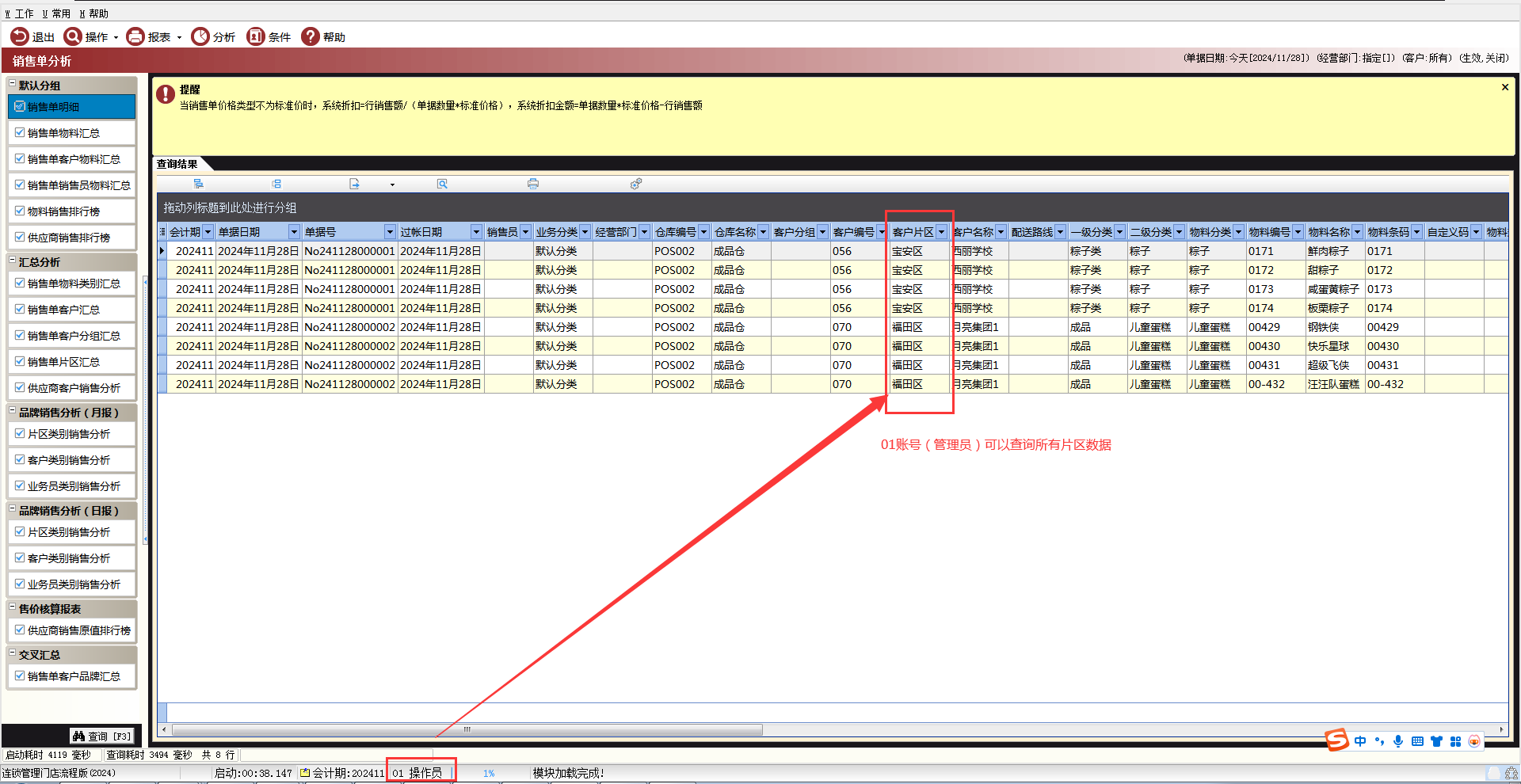The image size is (1521, 784).
Task: Open the 常用 menu
Action: point(56,13)
